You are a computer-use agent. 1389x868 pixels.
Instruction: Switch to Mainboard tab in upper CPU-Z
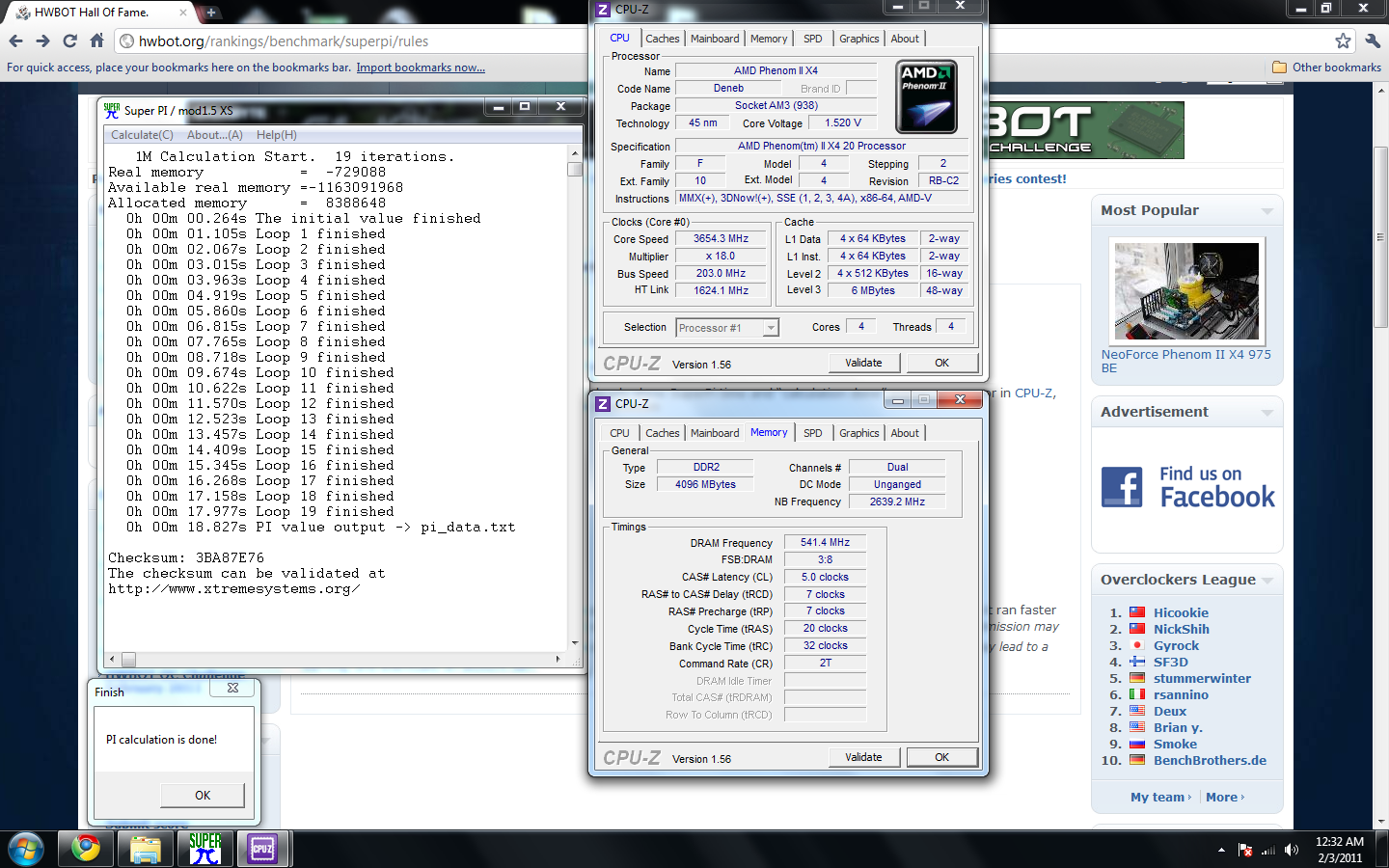tap(715, 39)
